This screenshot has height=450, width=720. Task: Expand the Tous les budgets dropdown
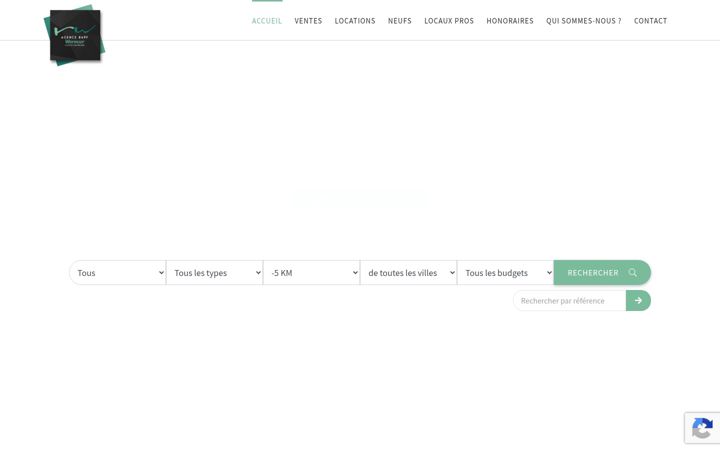click(505, 273)
